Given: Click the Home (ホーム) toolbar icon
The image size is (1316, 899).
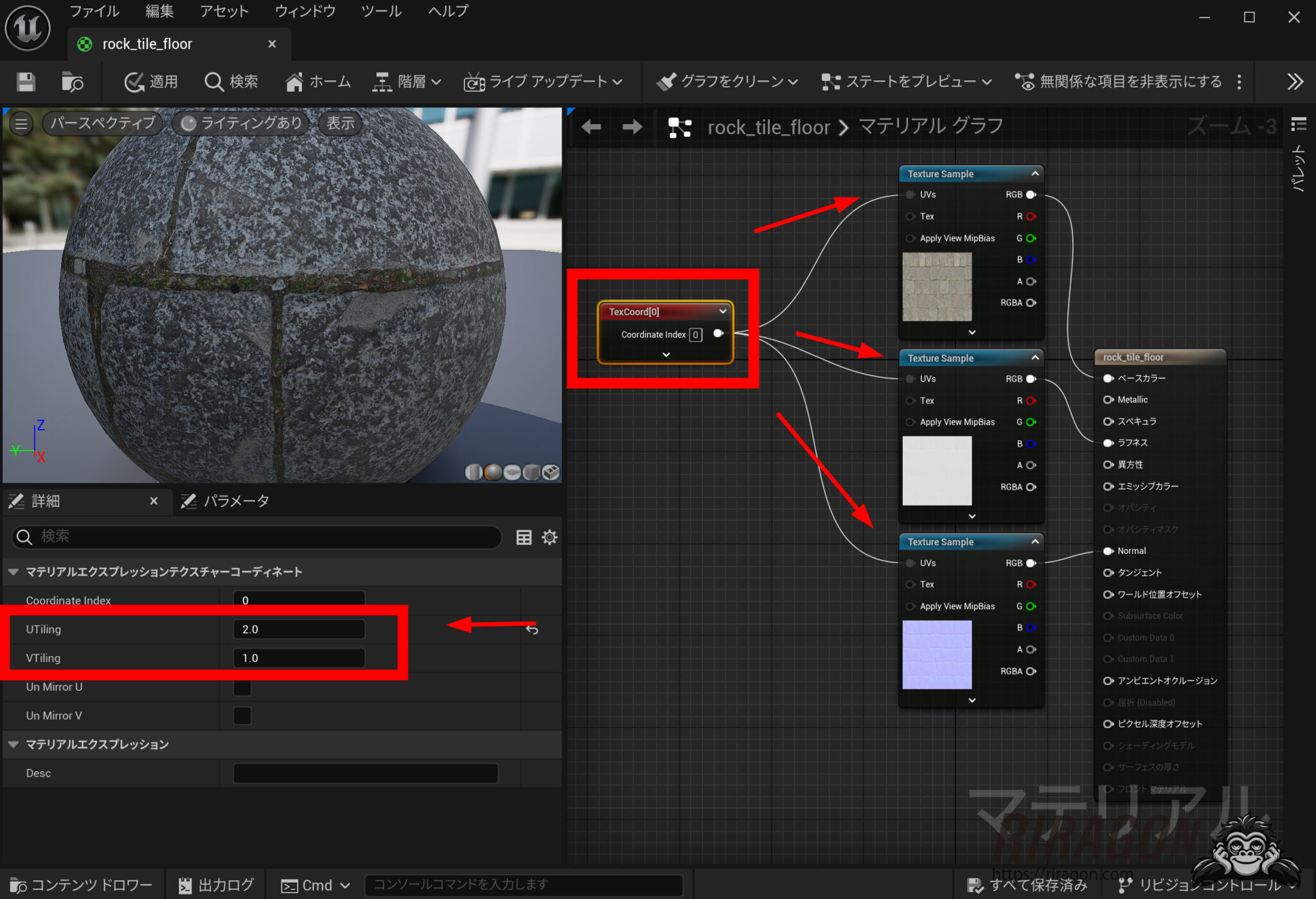Looking at the screenshot, I should [x=317, y=82].
